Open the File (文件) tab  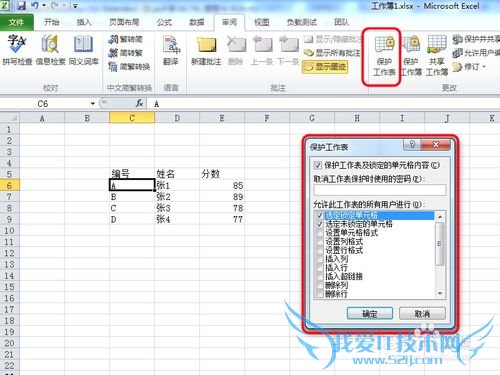[16, 22]
